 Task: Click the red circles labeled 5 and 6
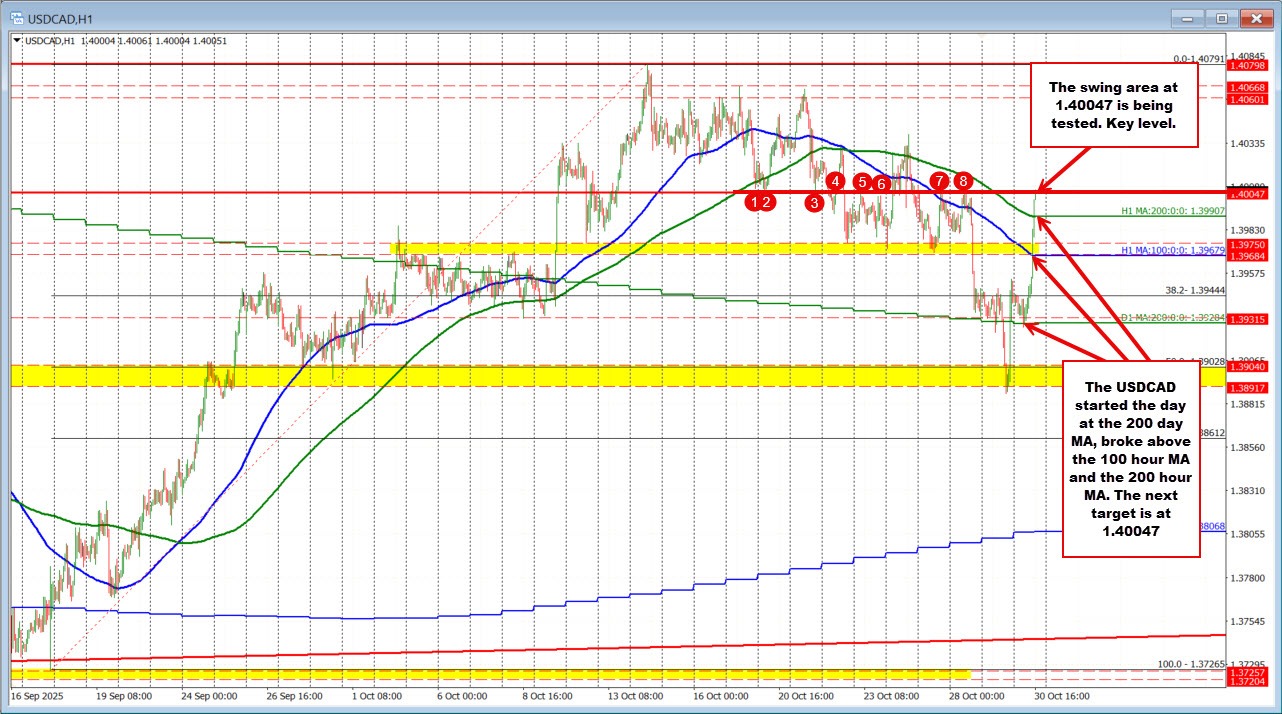(x=871, y=182)
